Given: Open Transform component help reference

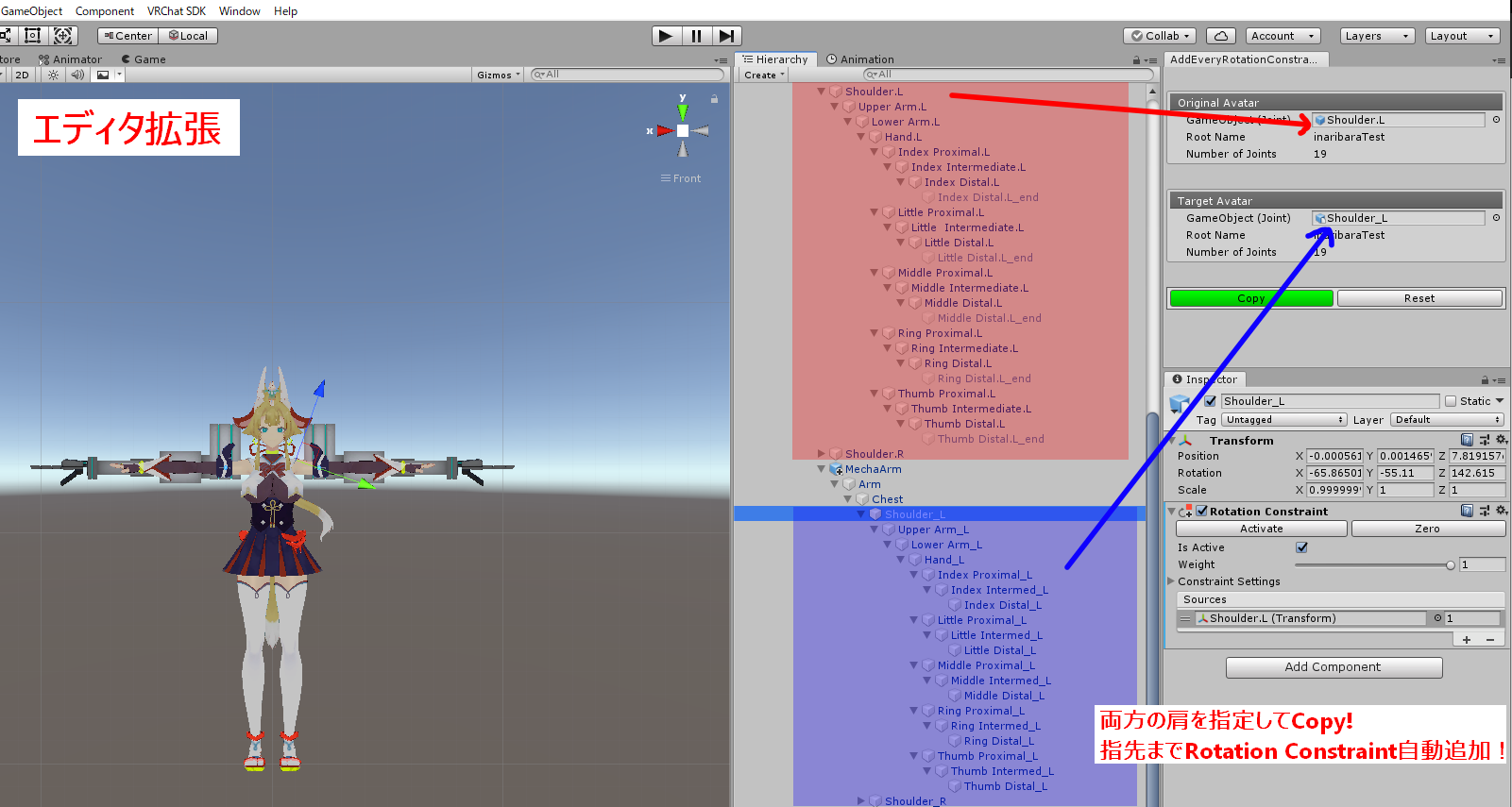Looking at the screenshot, I should point(1467,440).
